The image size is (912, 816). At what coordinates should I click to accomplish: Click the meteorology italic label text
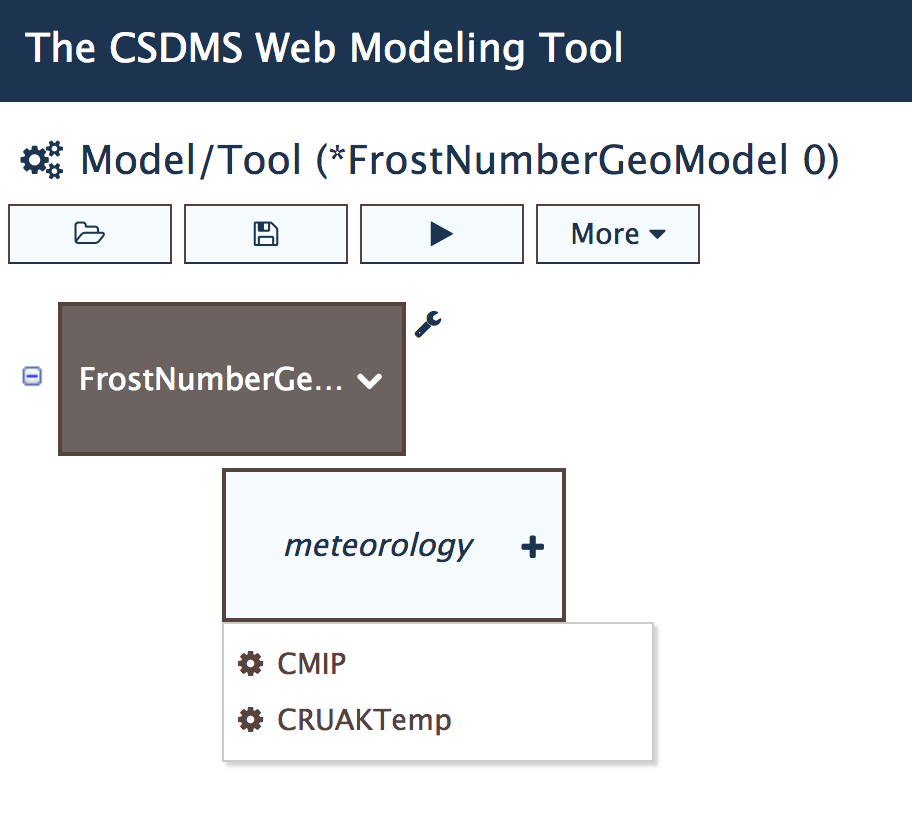click(379, 546)
